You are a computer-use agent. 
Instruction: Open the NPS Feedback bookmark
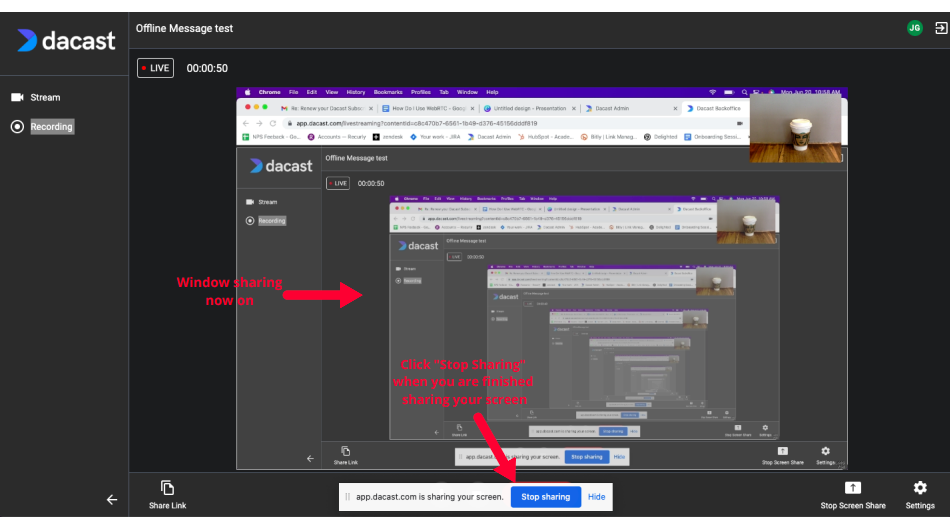point(271,137)
